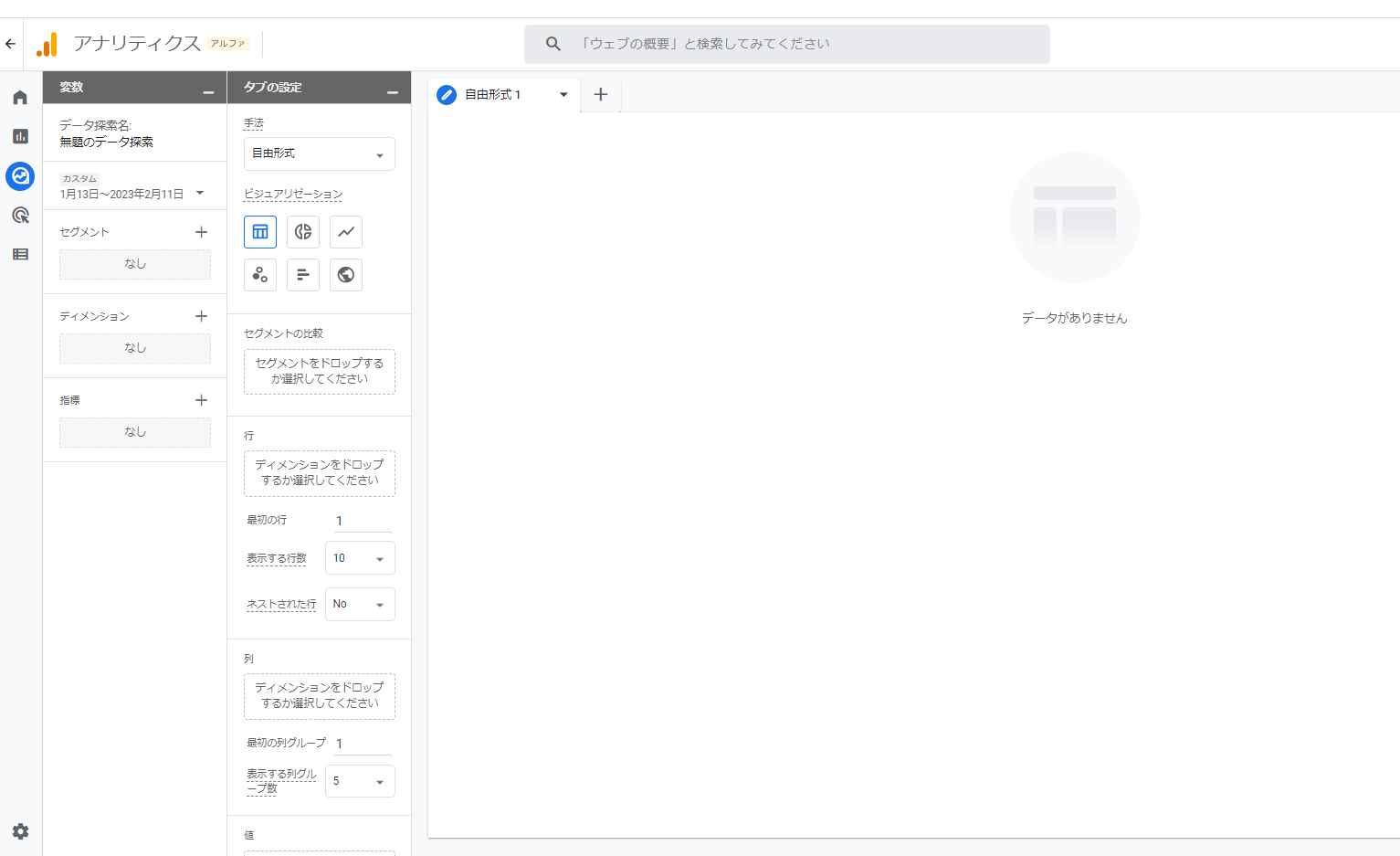Add a new dimension with plus

point(202,316)
